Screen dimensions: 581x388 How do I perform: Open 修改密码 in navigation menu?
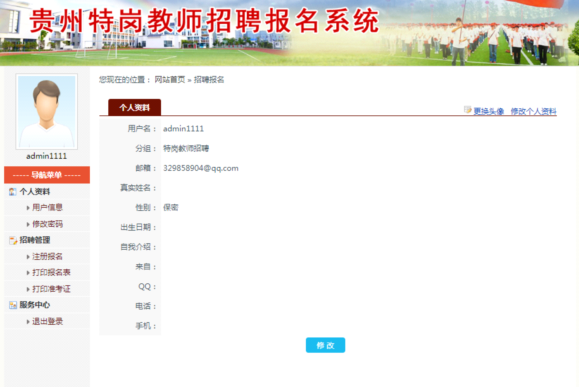(47, 224)
